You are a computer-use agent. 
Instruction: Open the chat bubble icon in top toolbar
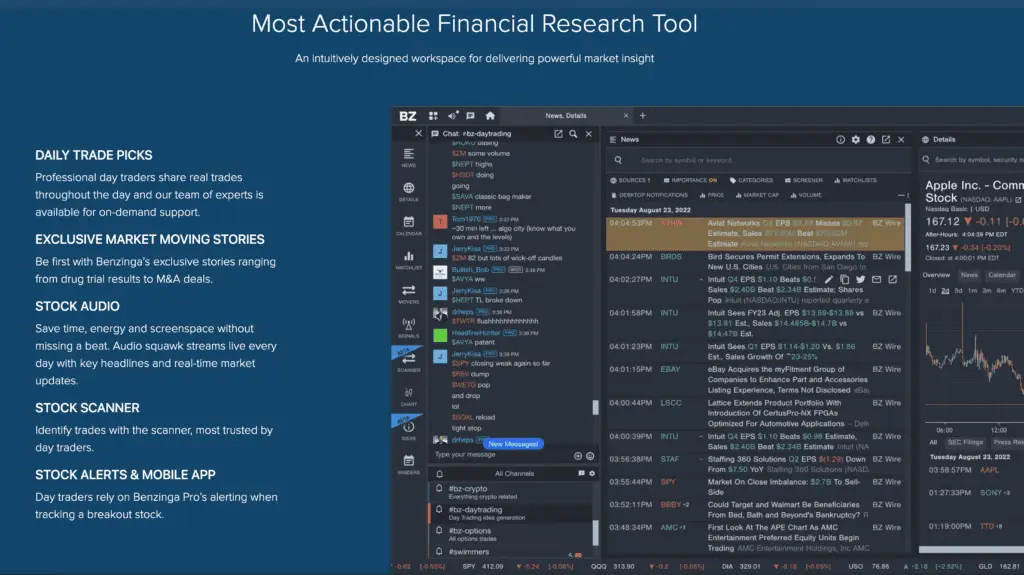click(x=470, y=116)
